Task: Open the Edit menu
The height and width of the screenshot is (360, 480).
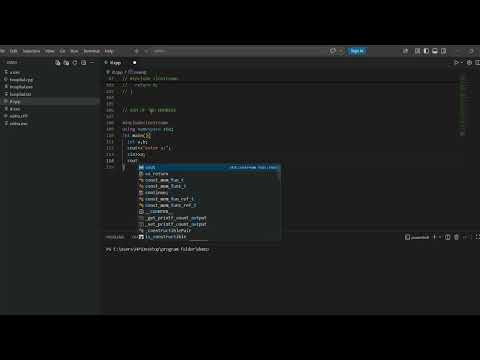Action: (13, 51)
